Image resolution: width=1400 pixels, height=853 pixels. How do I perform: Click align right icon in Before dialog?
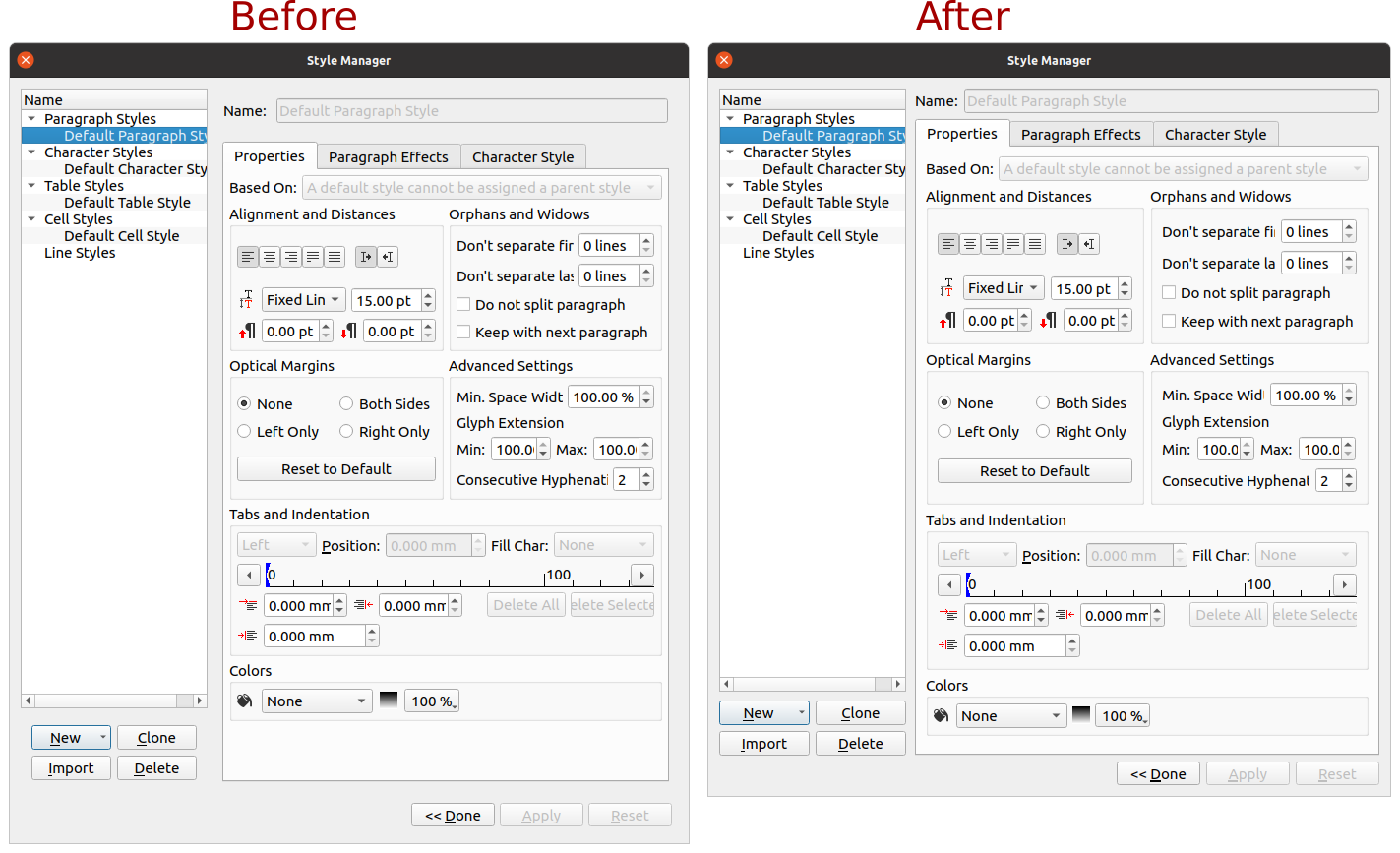291,257
